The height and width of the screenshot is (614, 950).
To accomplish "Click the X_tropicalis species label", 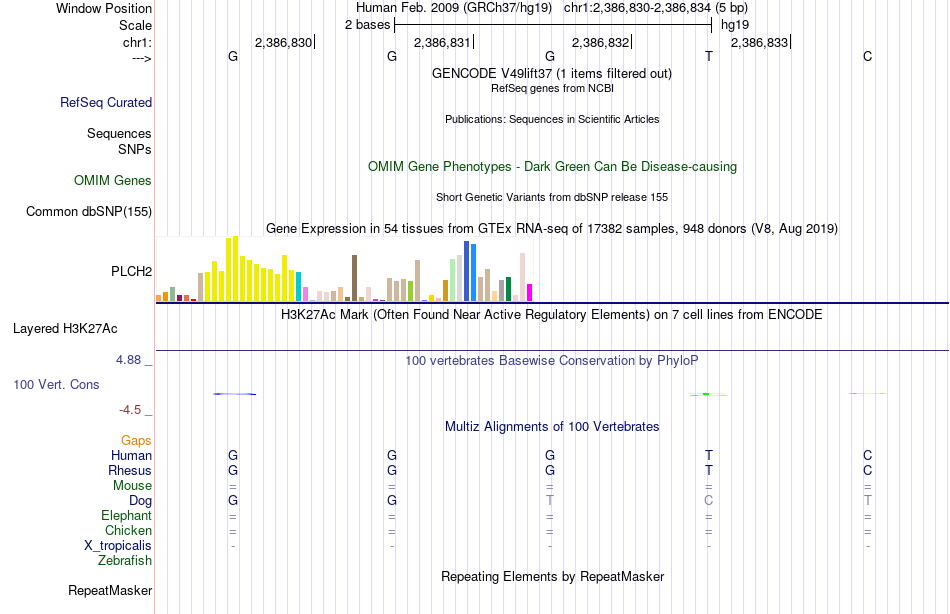I will coord(118,546).
